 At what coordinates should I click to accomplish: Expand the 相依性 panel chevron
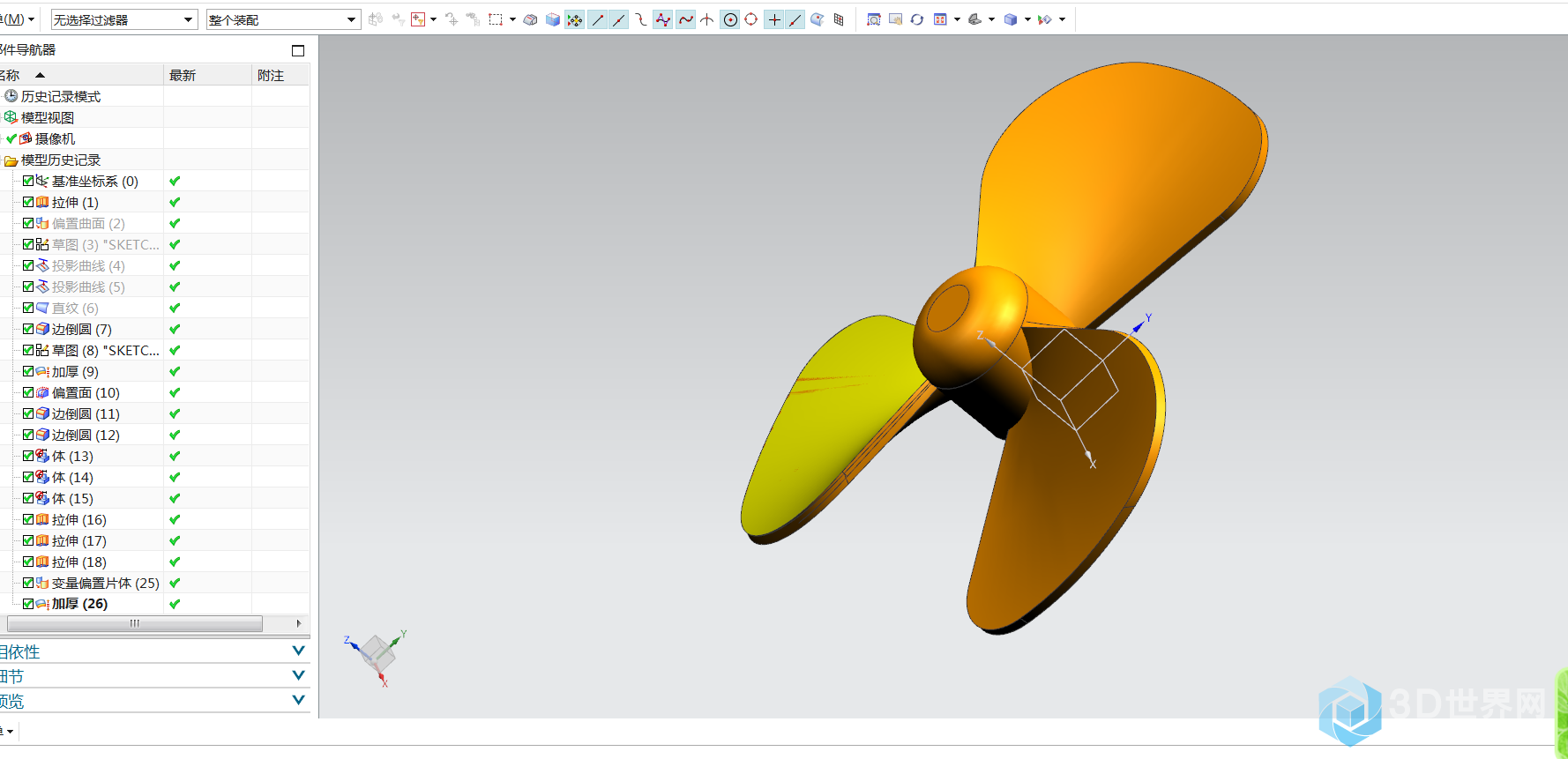pos(298,651)
